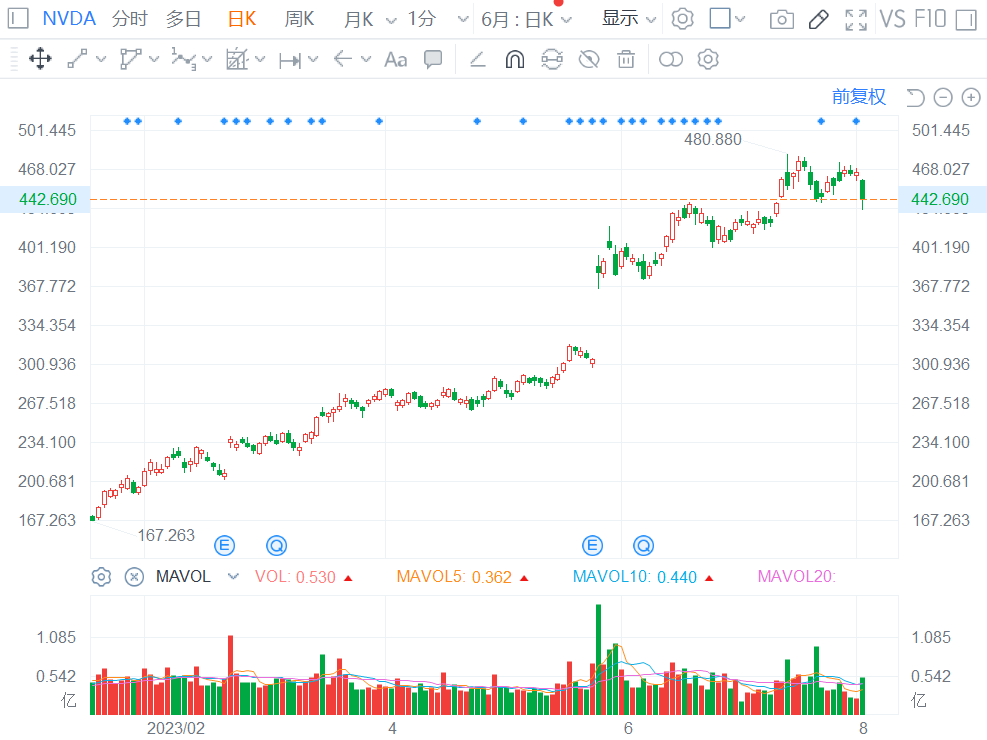The width and height of the screenshot is (987, 740).
Task: Hide all drawings with eye icon
Action: click(589, 60)
